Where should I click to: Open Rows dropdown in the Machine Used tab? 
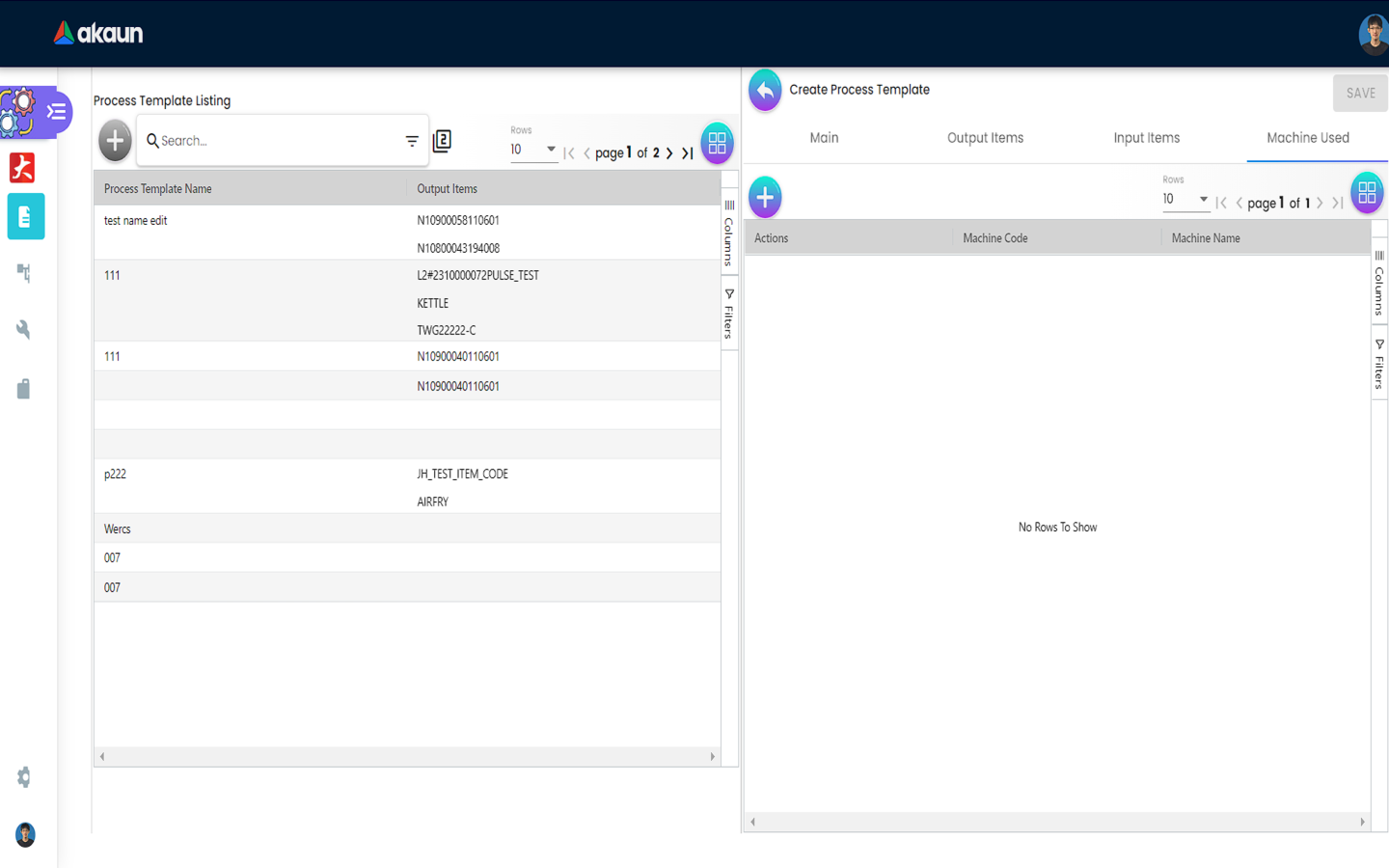pos(1185,200)
